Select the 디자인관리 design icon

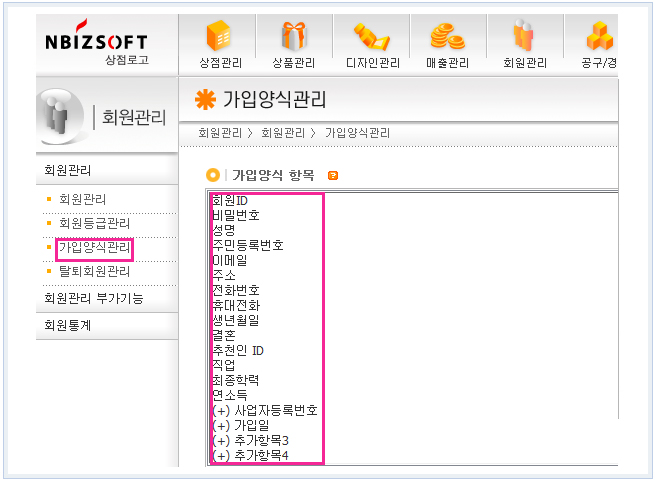tap(371, 37)
